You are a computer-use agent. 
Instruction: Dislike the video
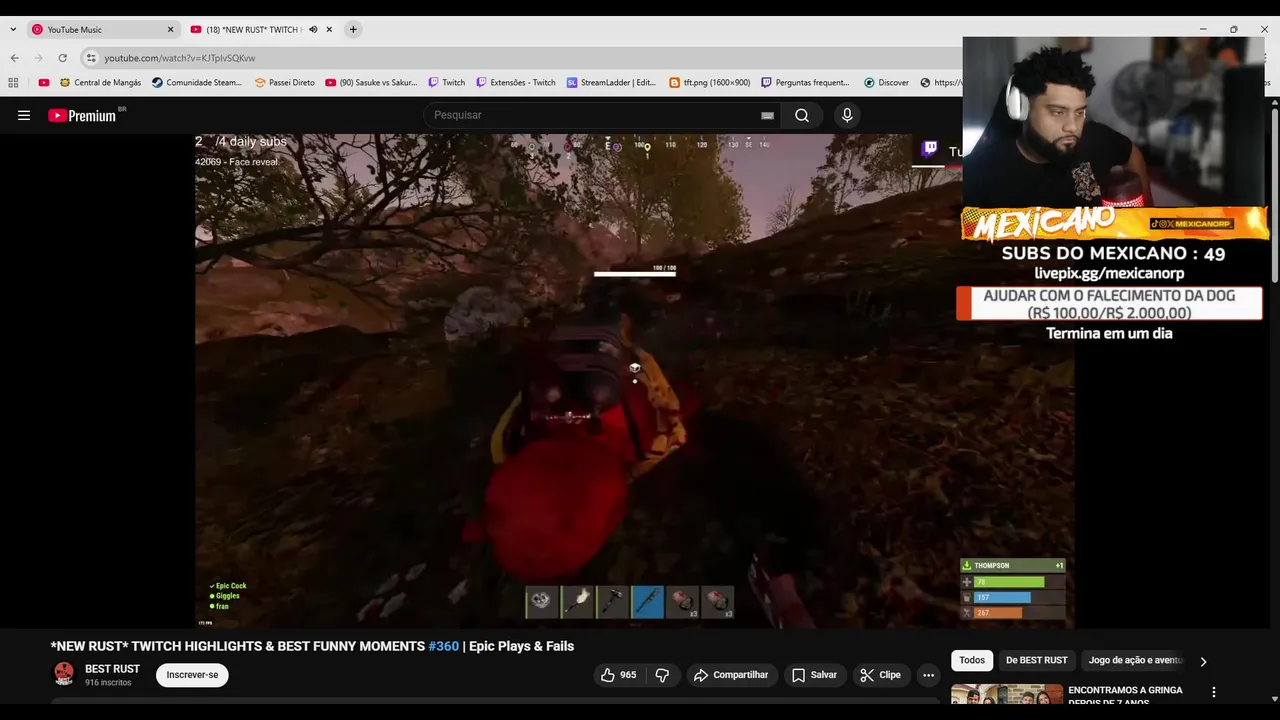click(662, 675)
